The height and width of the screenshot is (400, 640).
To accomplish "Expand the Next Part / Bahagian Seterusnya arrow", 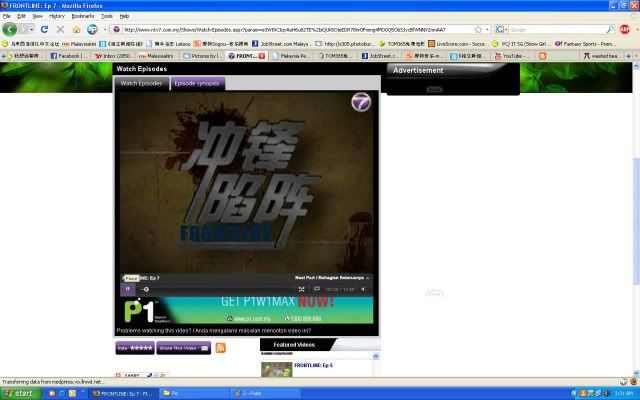I will [368, 278].
